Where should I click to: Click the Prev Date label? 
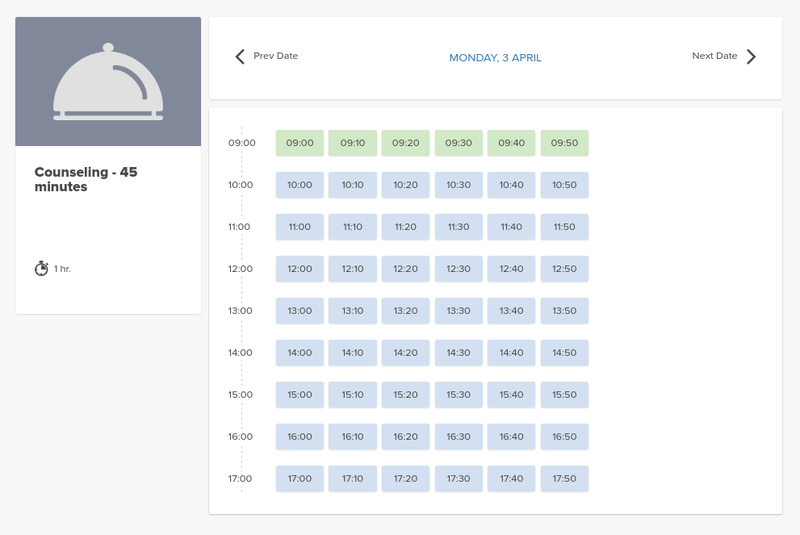[275, 56]
